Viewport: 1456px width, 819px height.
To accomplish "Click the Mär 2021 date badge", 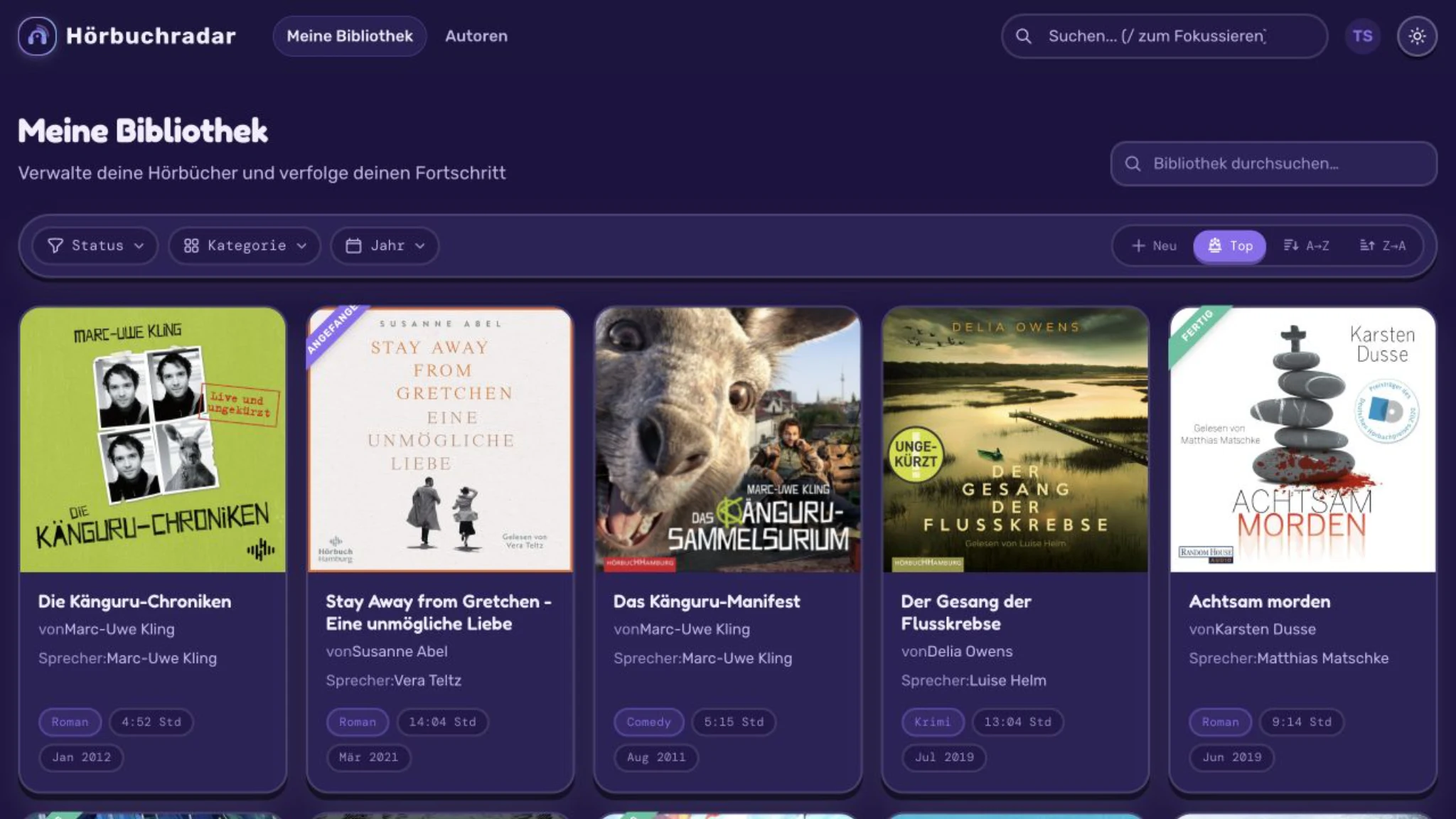I will [368, 758].
